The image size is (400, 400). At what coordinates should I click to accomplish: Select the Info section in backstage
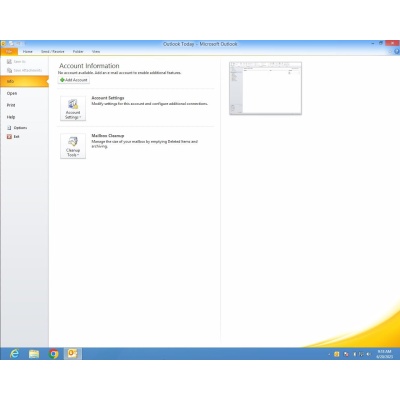coord(24,81)
